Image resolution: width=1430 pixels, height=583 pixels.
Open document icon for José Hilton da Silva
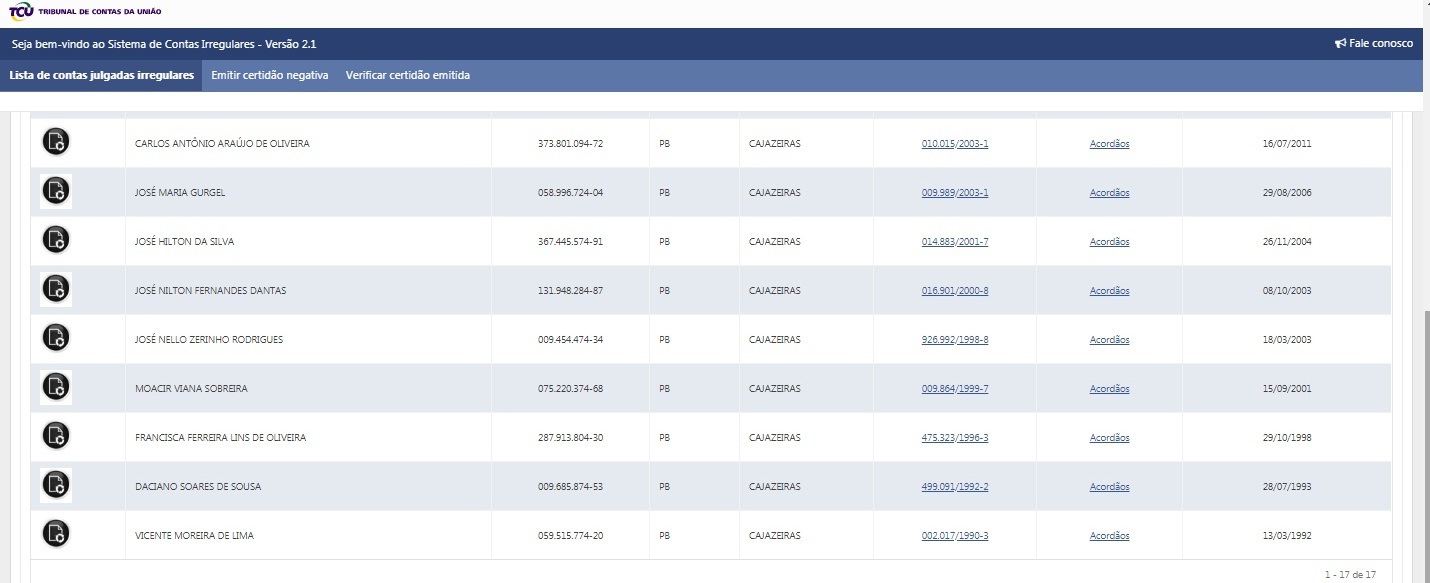coord(56,241)
